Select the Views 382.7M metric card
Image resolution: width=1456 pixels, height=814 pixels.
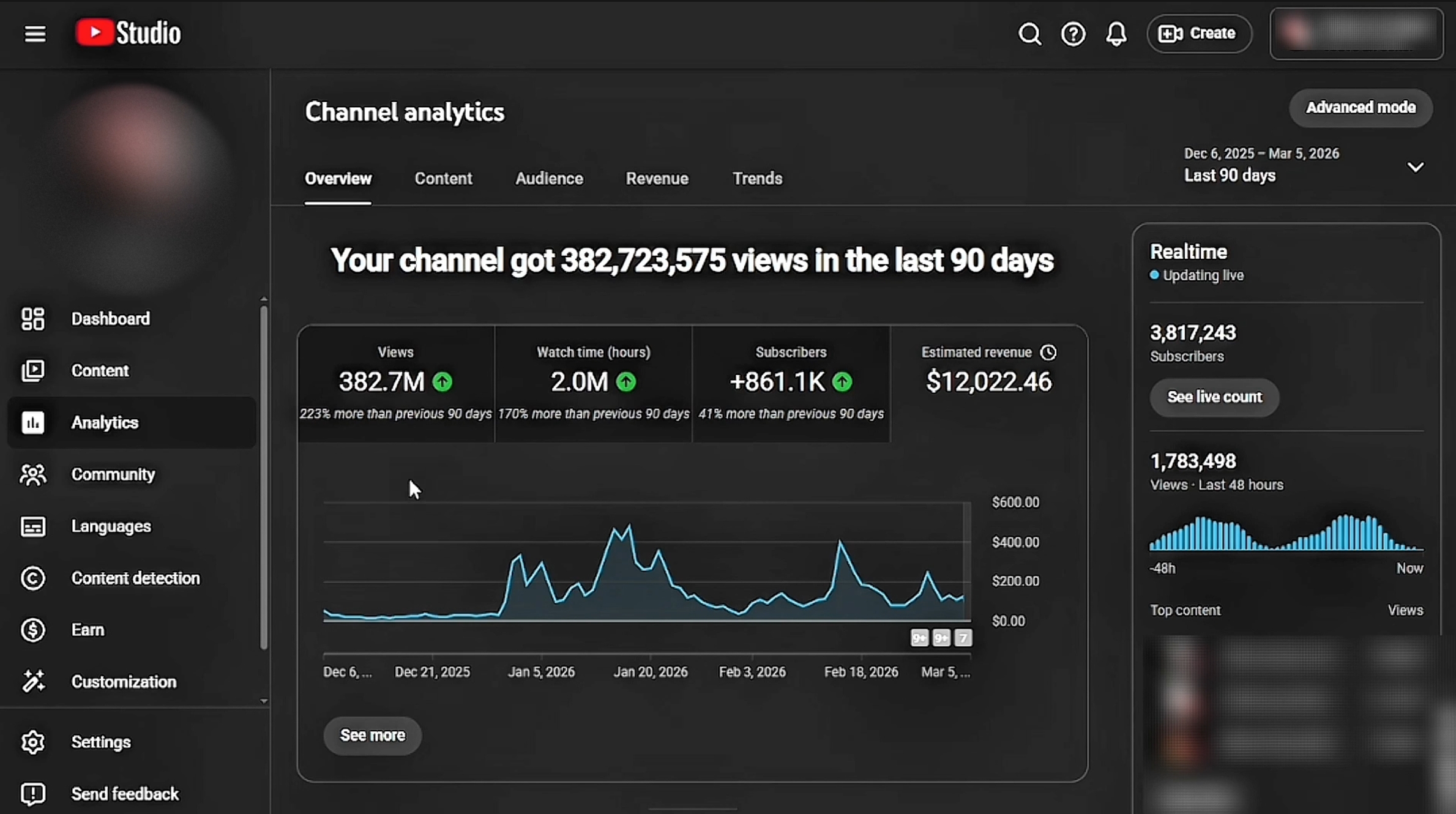(396, 384)
